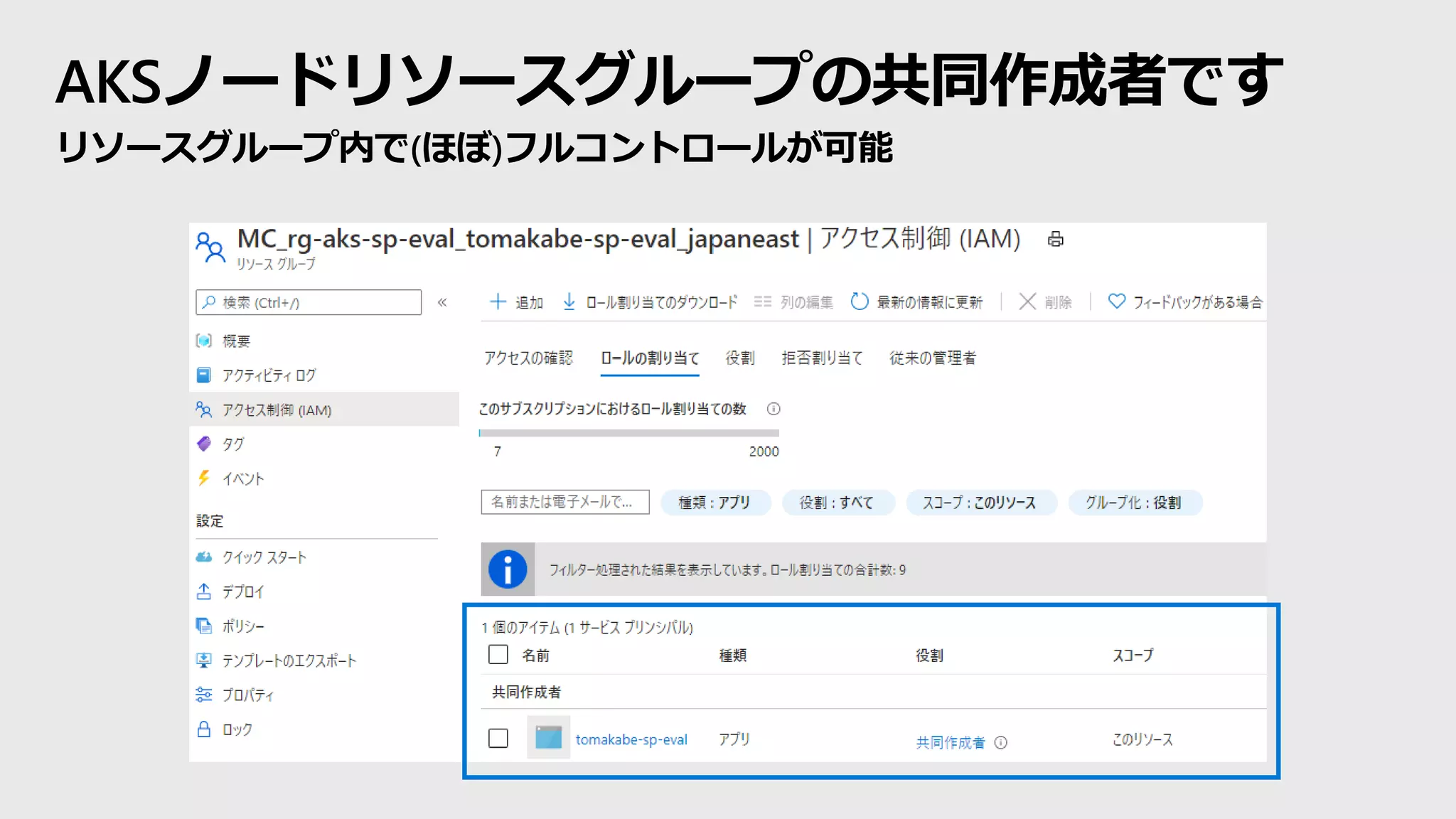Switch to the ロールの割り当て tab
The width and height of the screenshot is (1456, 819).
(x=650, y=358)
